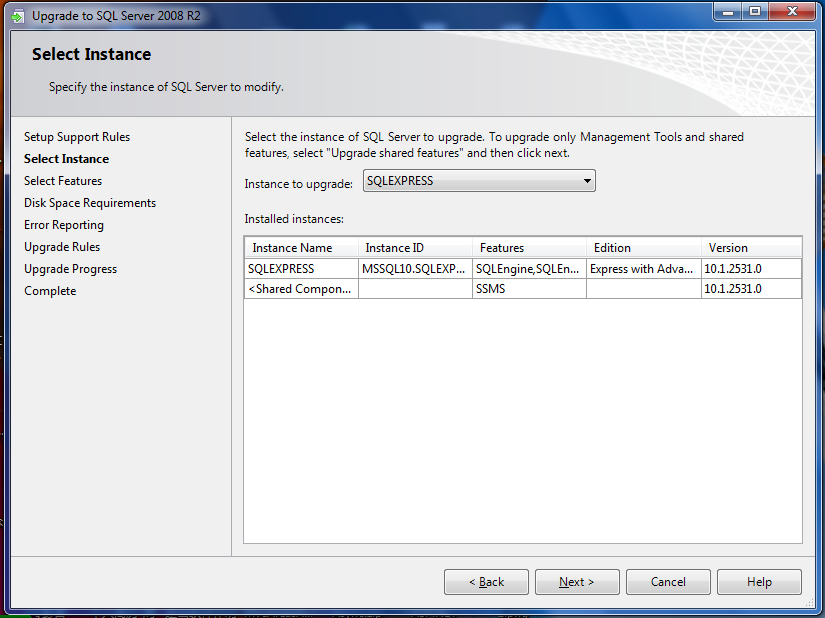Screen dimensions: 825x618
Task: Select the SQLEXPRESS instance name cell
Action: pyautogui.click(x=301, y=269)
